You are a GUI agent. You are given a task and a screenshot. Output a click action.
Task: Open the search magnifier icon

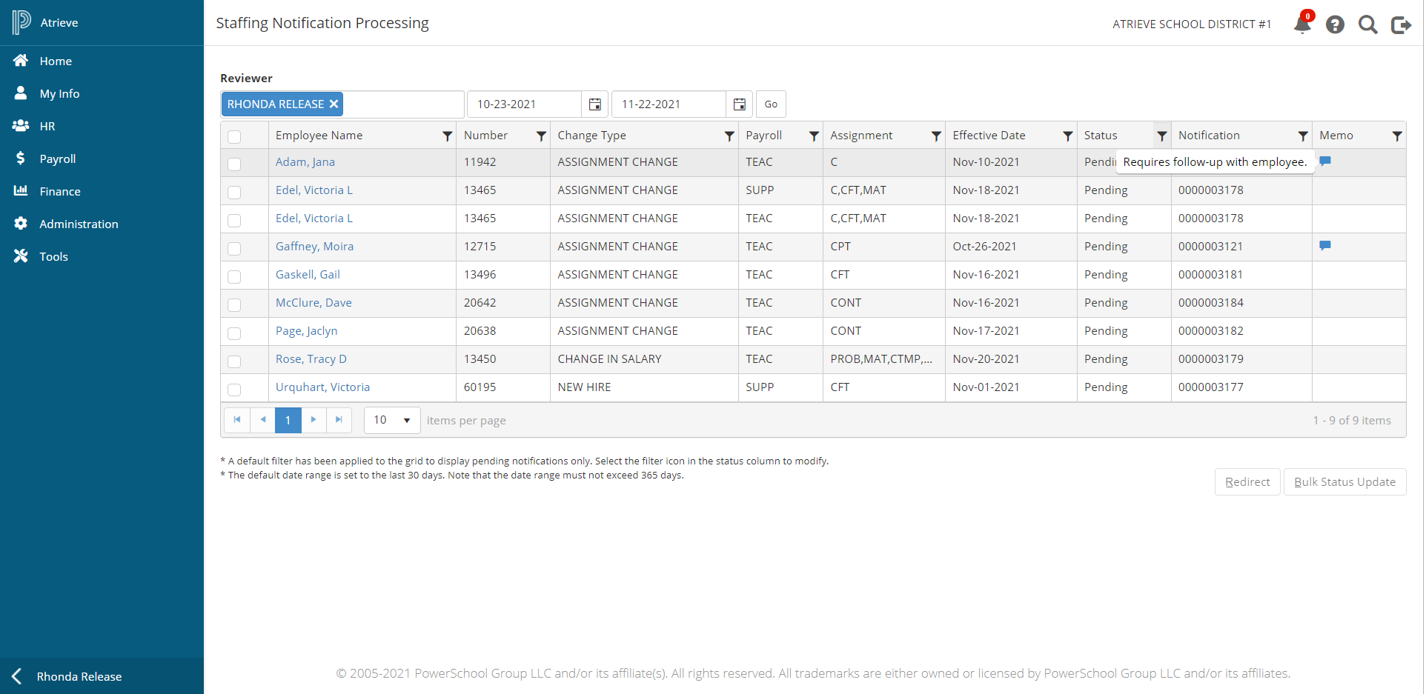1368,25
